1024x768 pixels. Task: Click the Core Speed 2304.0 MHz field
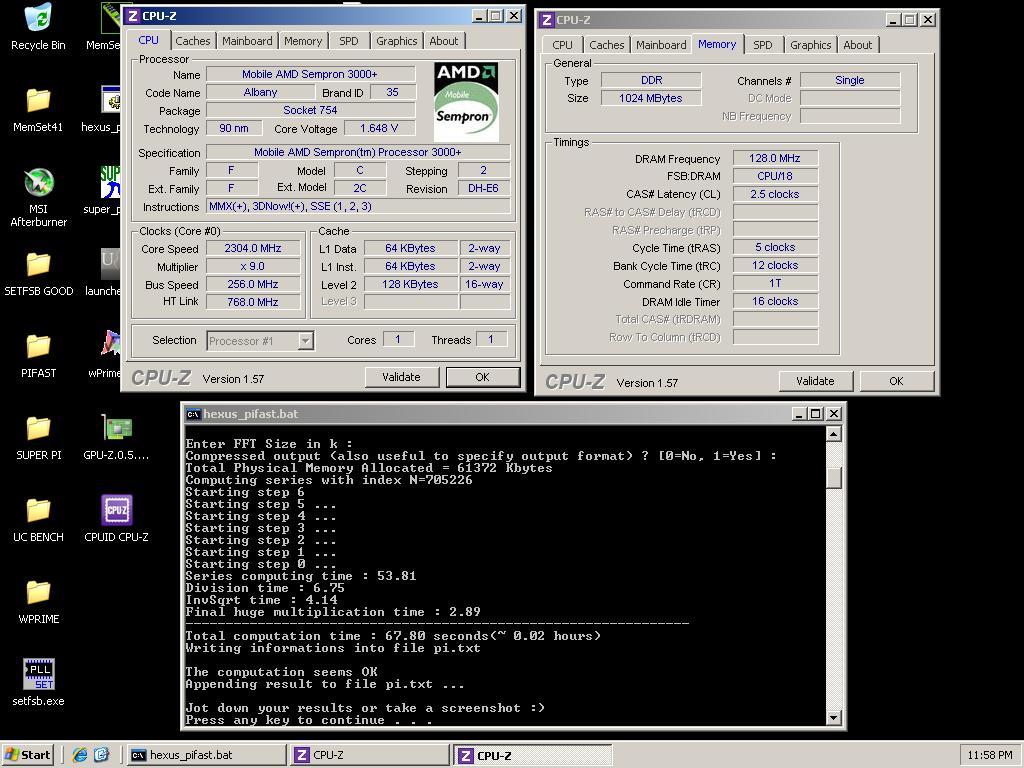(253, 248)
